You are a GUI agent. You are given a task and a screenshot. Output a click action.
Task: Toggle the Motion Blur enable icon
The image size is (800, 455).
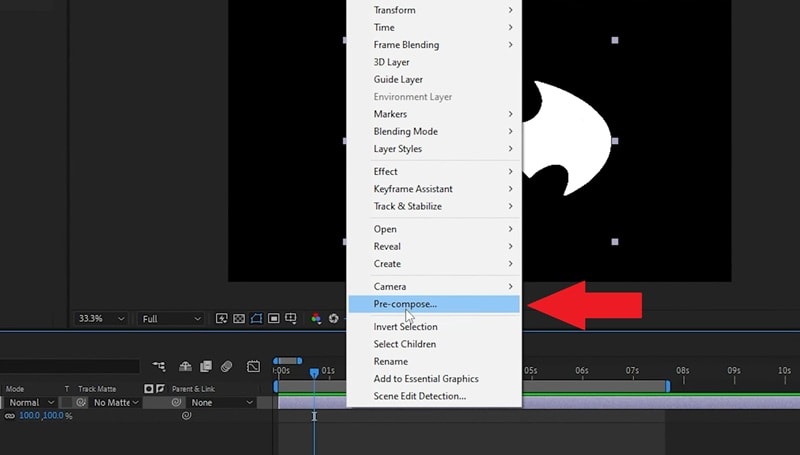coord(227,366)
